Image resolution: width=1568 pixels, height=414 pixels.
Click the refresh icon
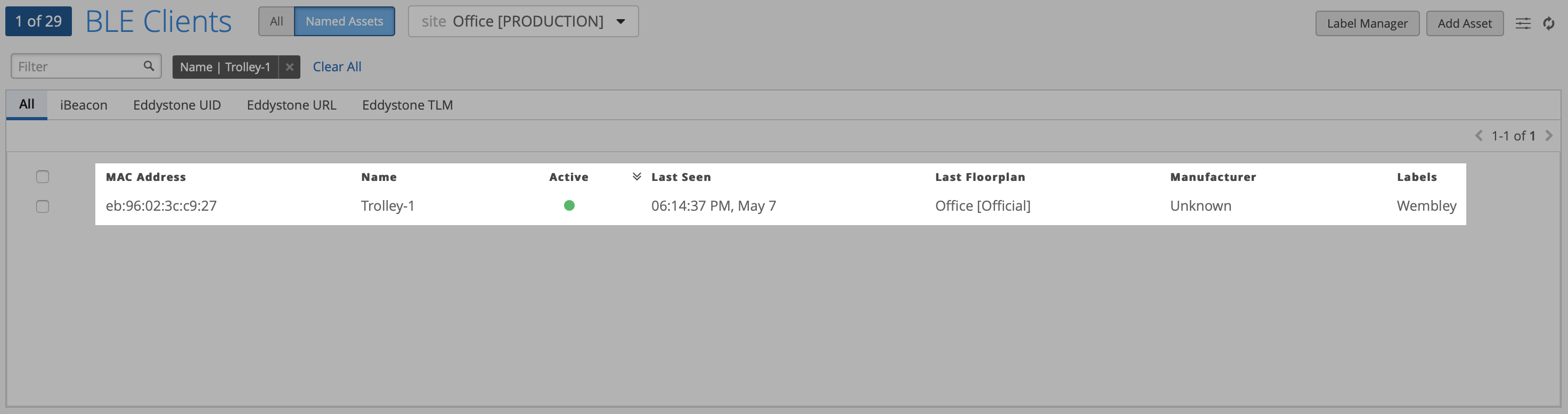tap(1548, 24)
